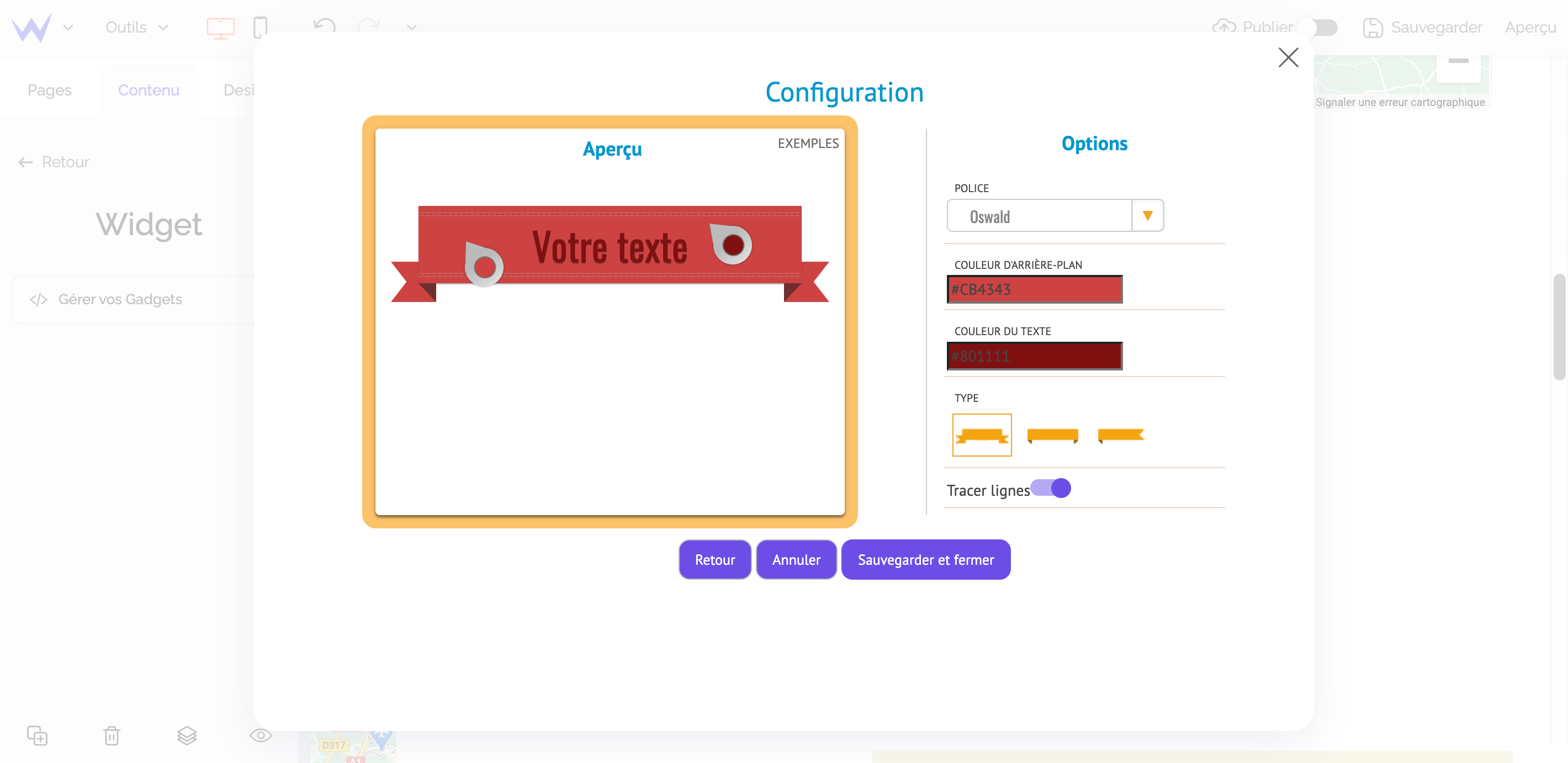Image resolution: width=1568 pixels, height=763 pixels.
Task: Click the Aperçu top bar link
Action: [x=1530, y=28]
